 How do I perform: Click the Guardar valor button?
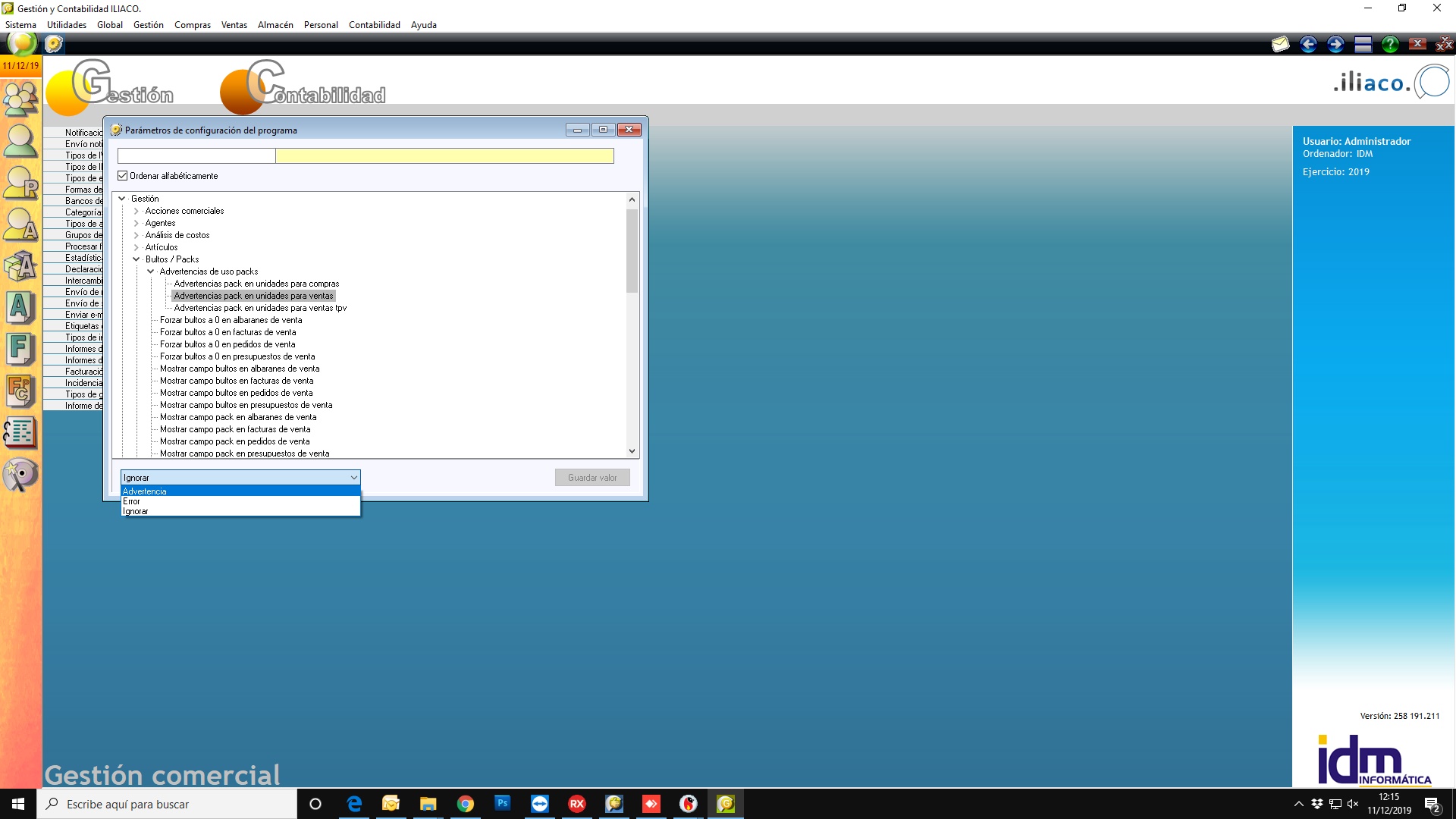coord(592,478)
